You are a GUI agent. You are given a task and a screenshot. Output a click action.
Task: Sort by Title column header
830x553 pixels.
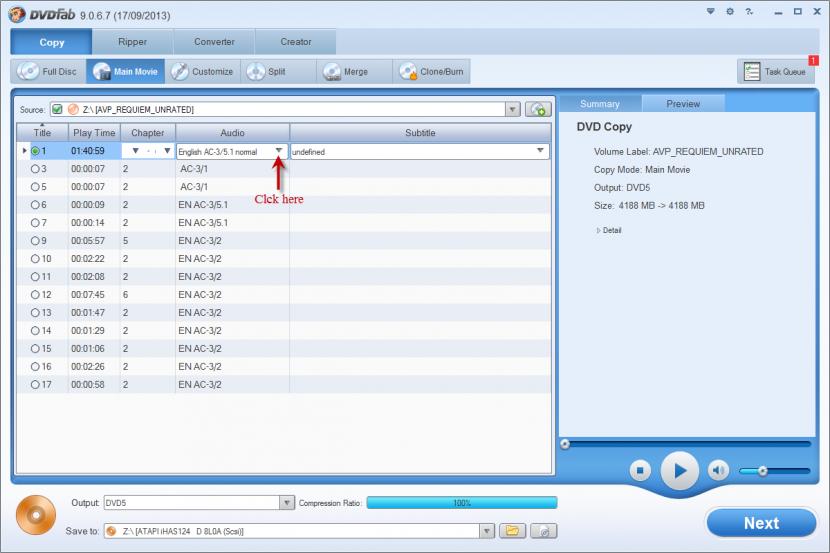tap(42, 133)
